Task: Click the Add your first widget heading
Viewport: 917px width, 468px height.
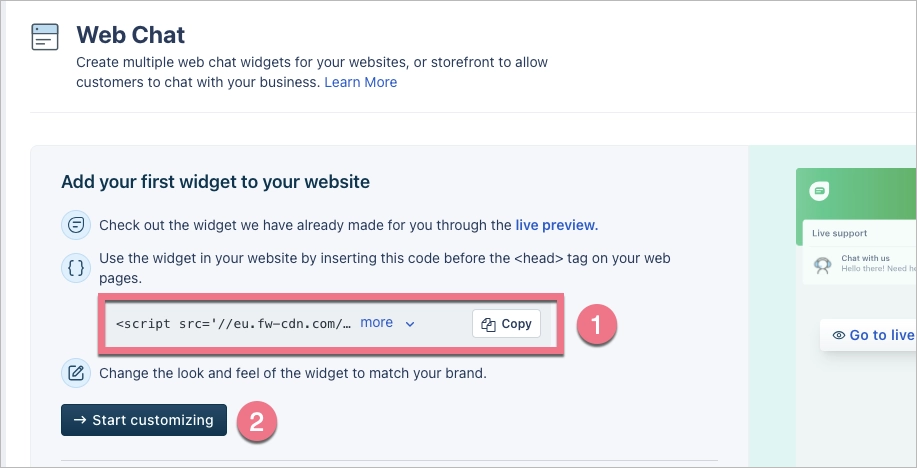Action: [215, 181]
